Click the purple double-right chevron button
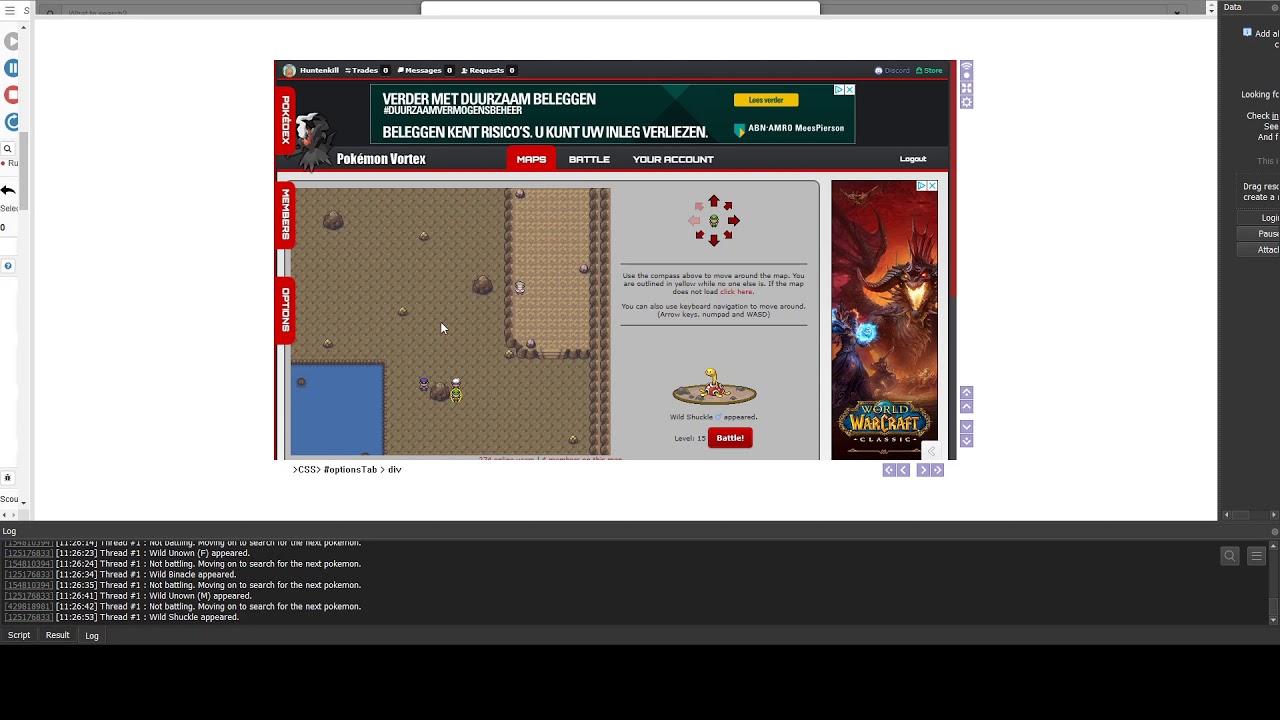The height and width of the screenshot is (720, 1280). point(937,470)
